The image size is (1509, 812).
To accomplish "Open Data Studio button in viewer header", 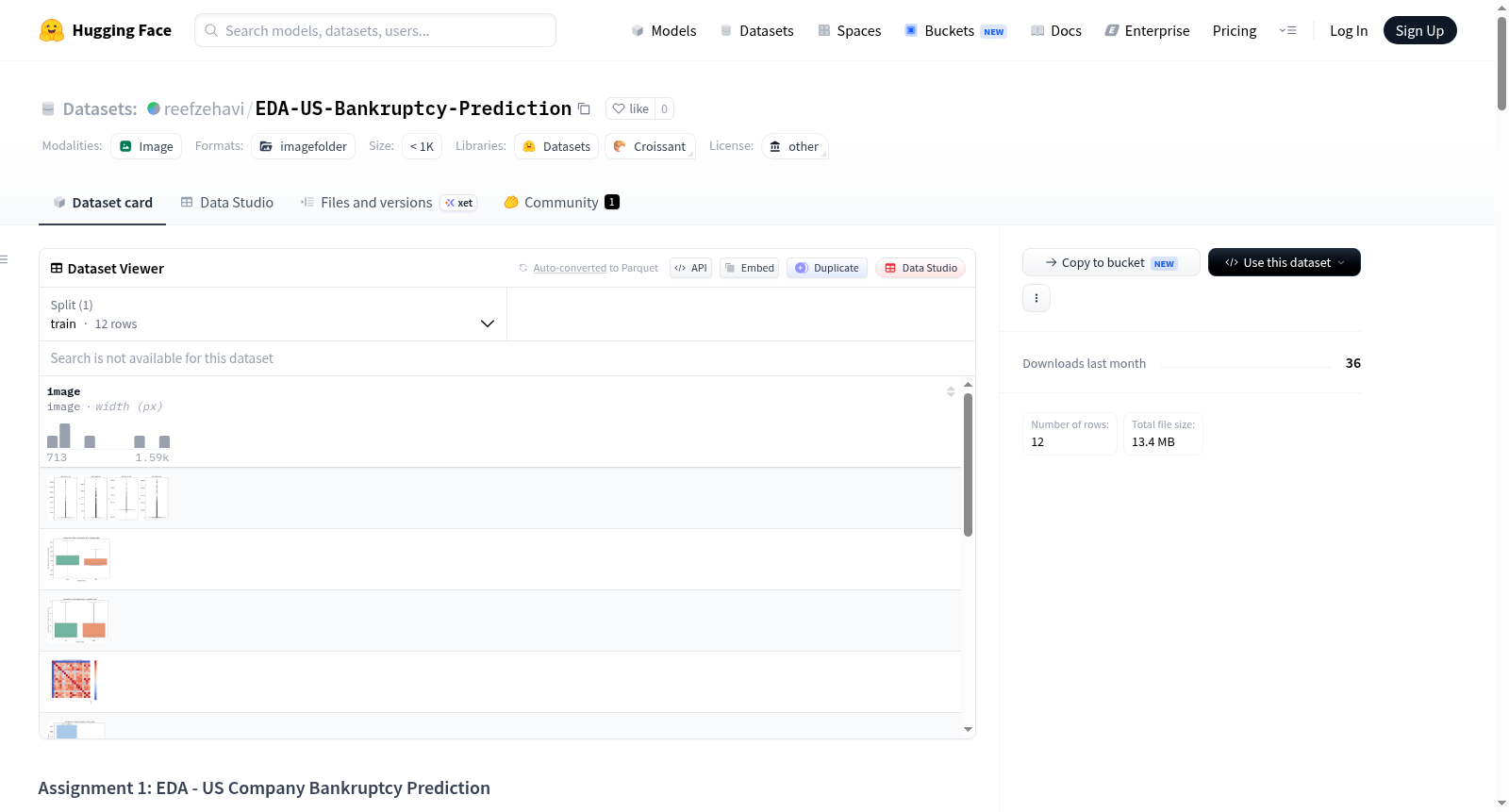I will click(920, 268).
